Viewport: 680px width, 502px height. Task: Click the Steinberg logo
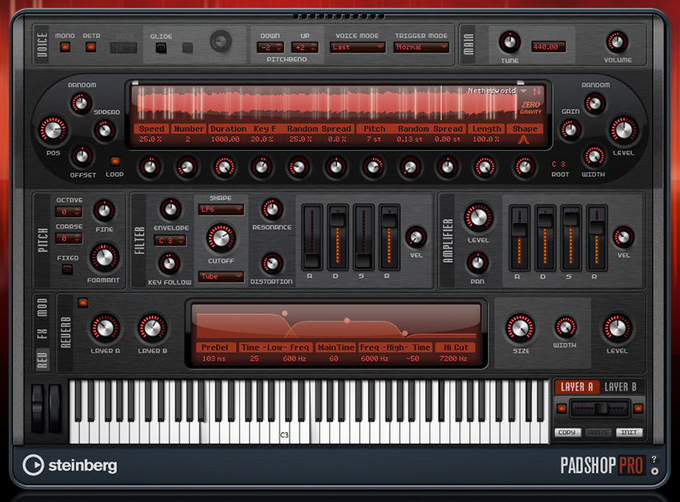70,465
